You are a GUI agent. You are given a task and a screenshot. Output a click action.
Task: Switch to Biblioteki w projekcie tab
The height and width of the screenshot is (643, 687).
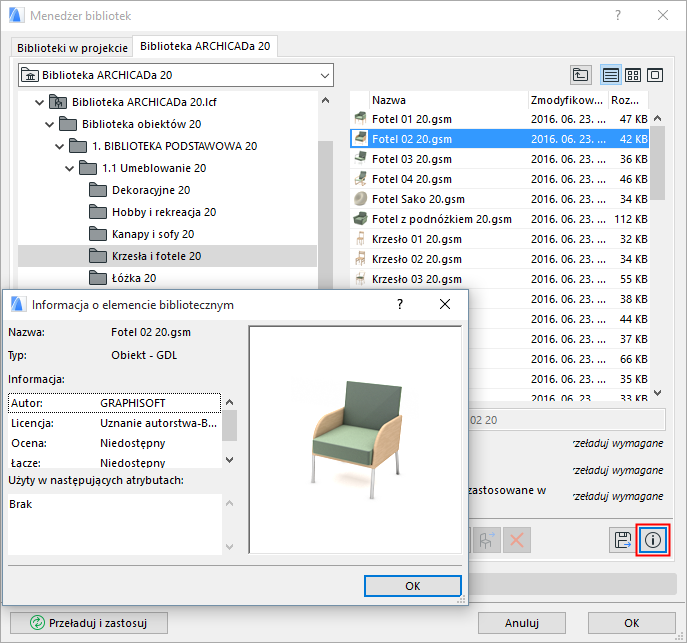click(72, 48)
